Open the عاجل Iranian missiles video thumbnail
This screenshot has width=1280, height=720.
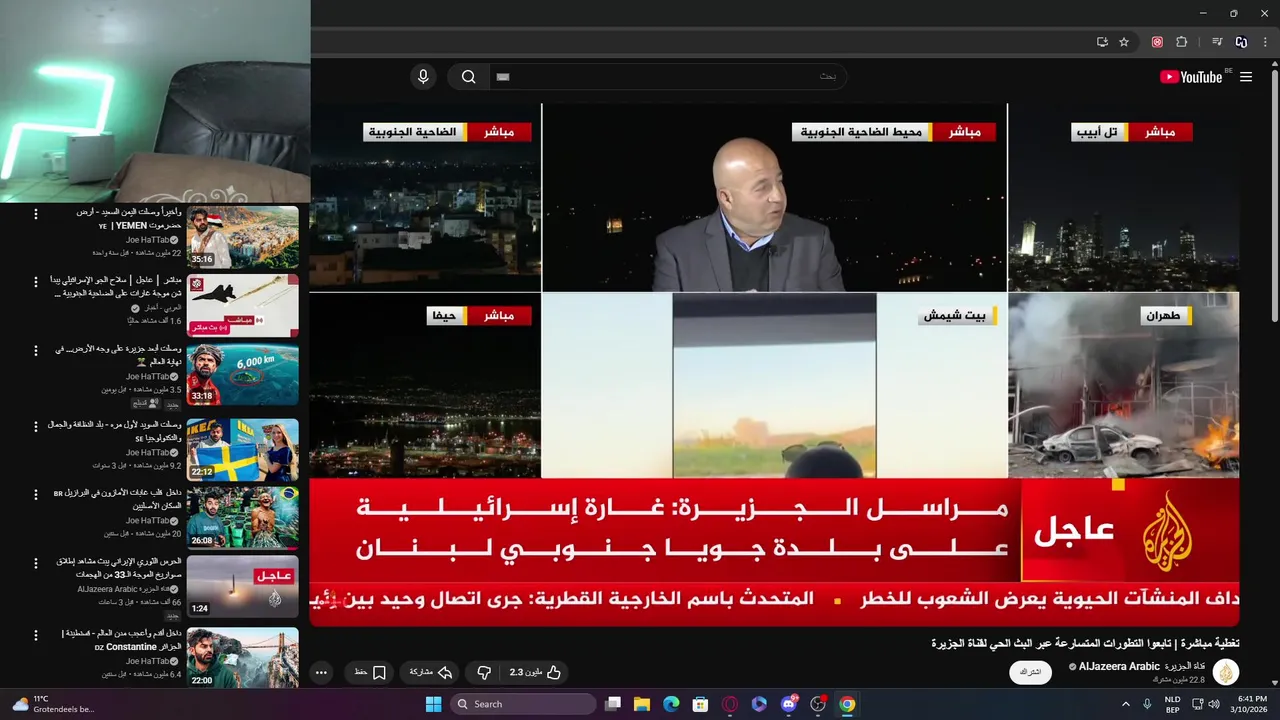242,587
